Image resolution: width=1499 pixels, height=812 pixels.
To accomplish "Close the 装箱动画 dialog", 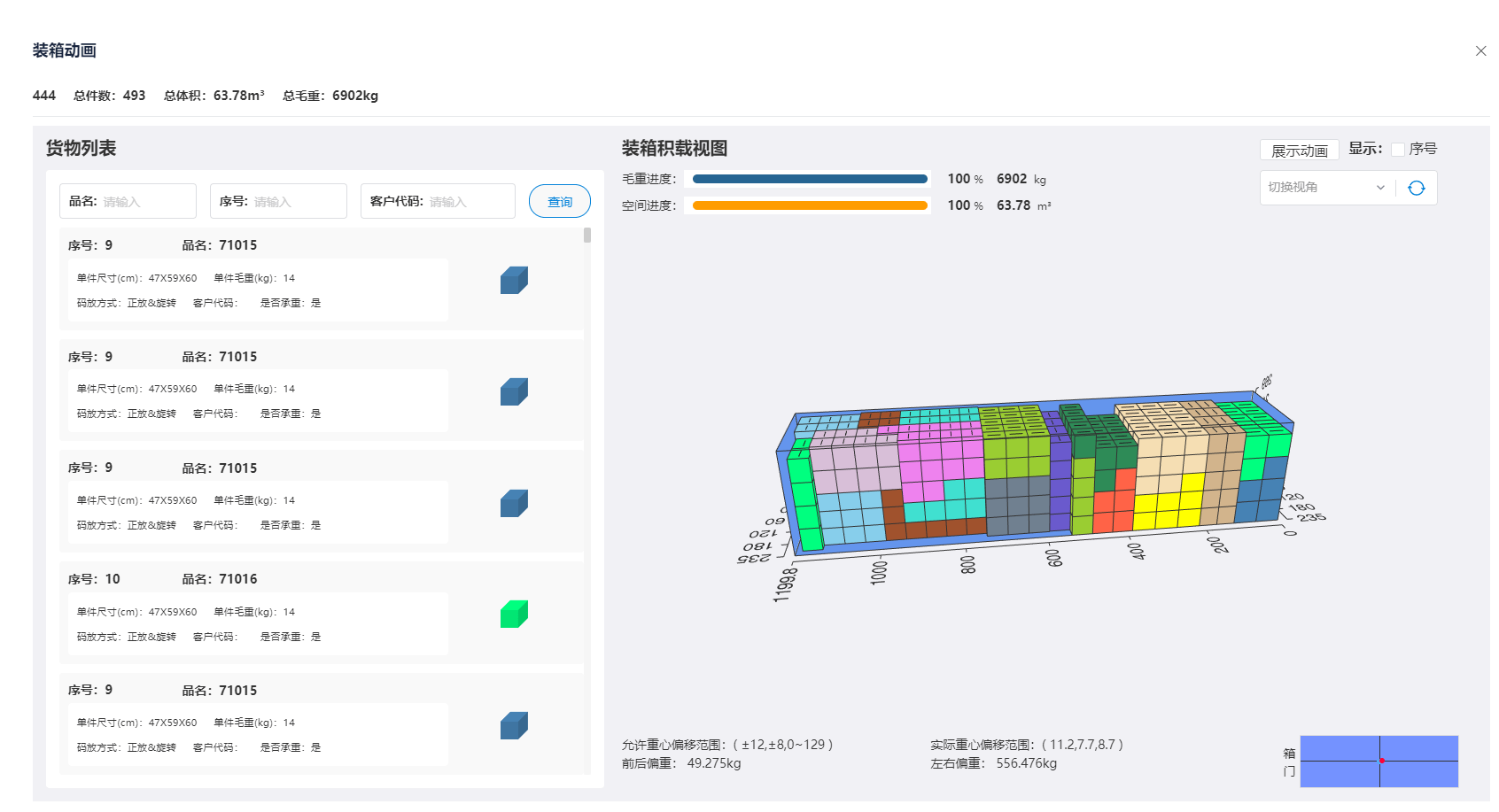I will (x=1480, y=51).
